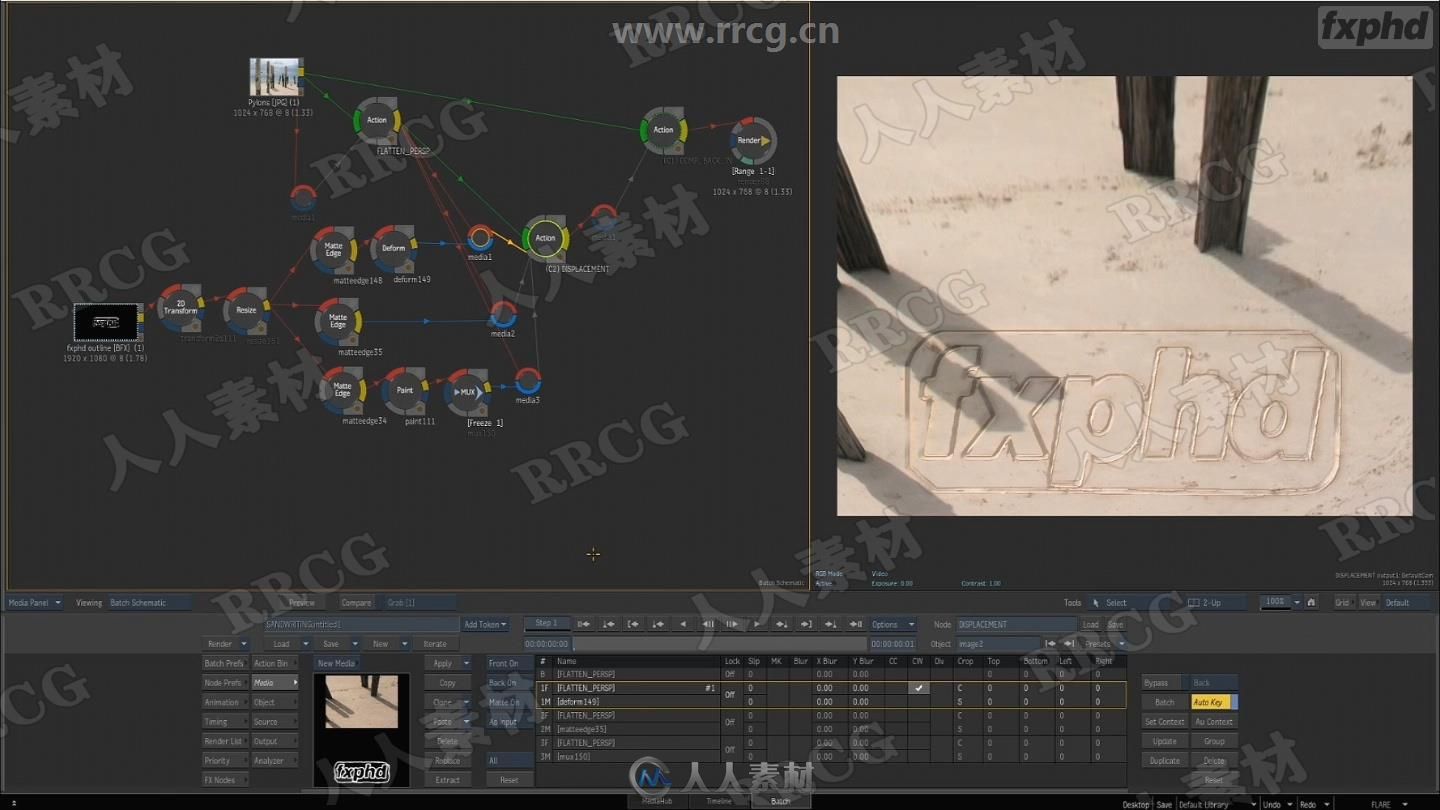1440x810 pixels.
Task: Click the Play backward button
Action: (684, 624)
